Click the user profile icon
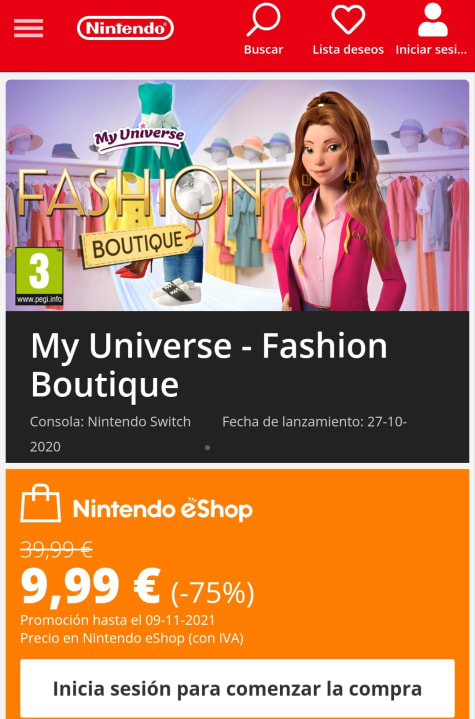 click(432, 20)
